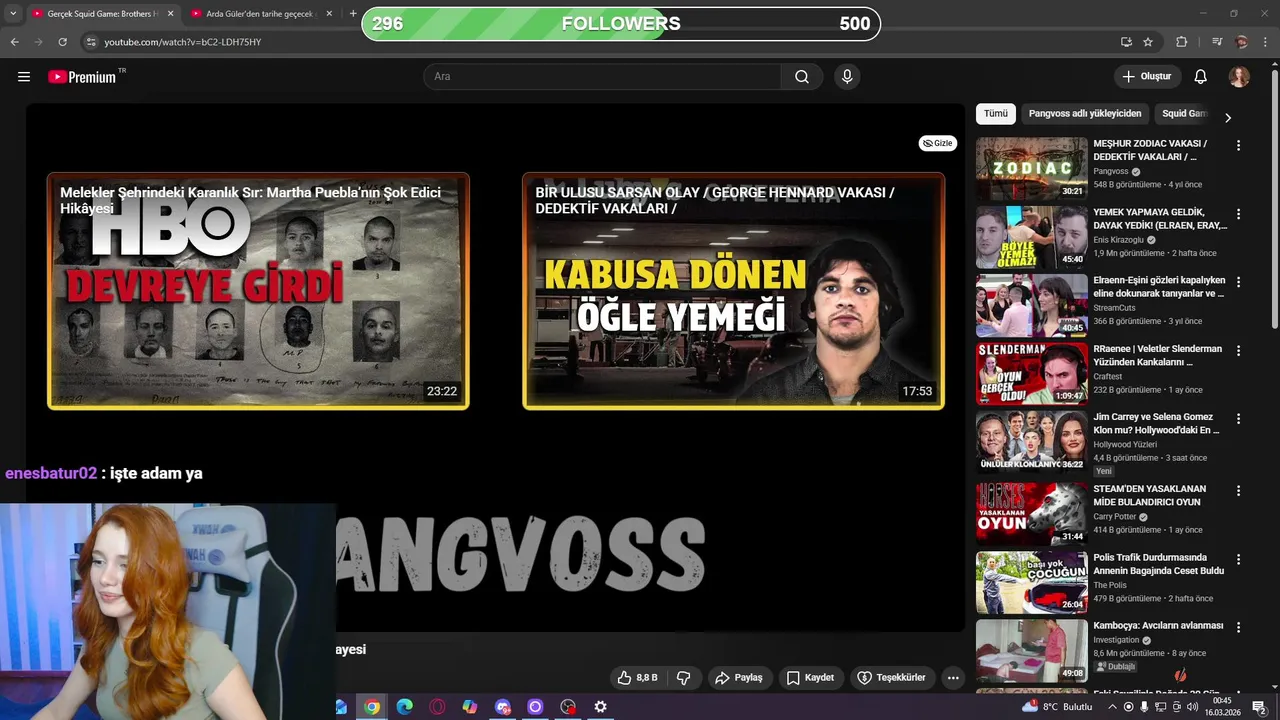Open options for Polis Trafik Durdurmasında video
Image resolution: width=1280 pixels, height=720 pixels.
(x=1238, y=559)
